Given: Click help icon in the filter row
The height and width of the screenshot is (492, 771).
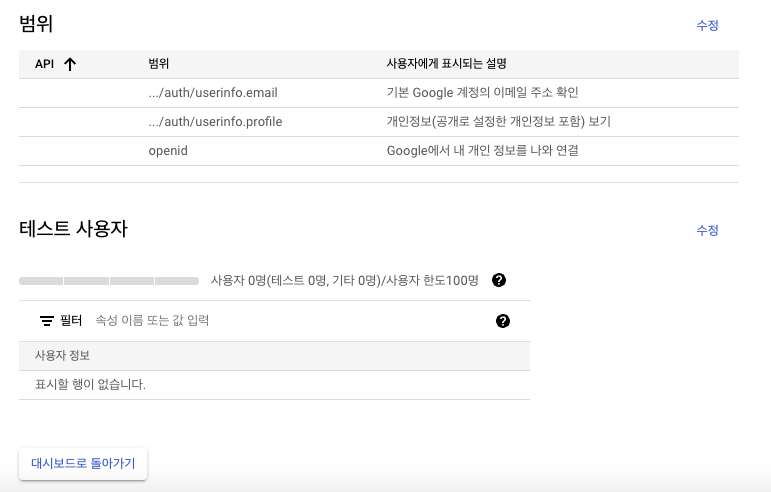Looking at the screenshot, I should click(x=503, y=321).
